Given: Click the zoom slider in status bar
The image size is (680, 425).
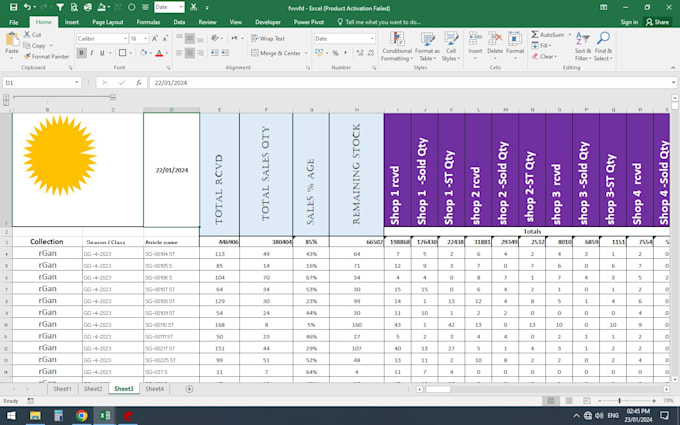Looking at the screenshot, I should (x=619, y=401).
